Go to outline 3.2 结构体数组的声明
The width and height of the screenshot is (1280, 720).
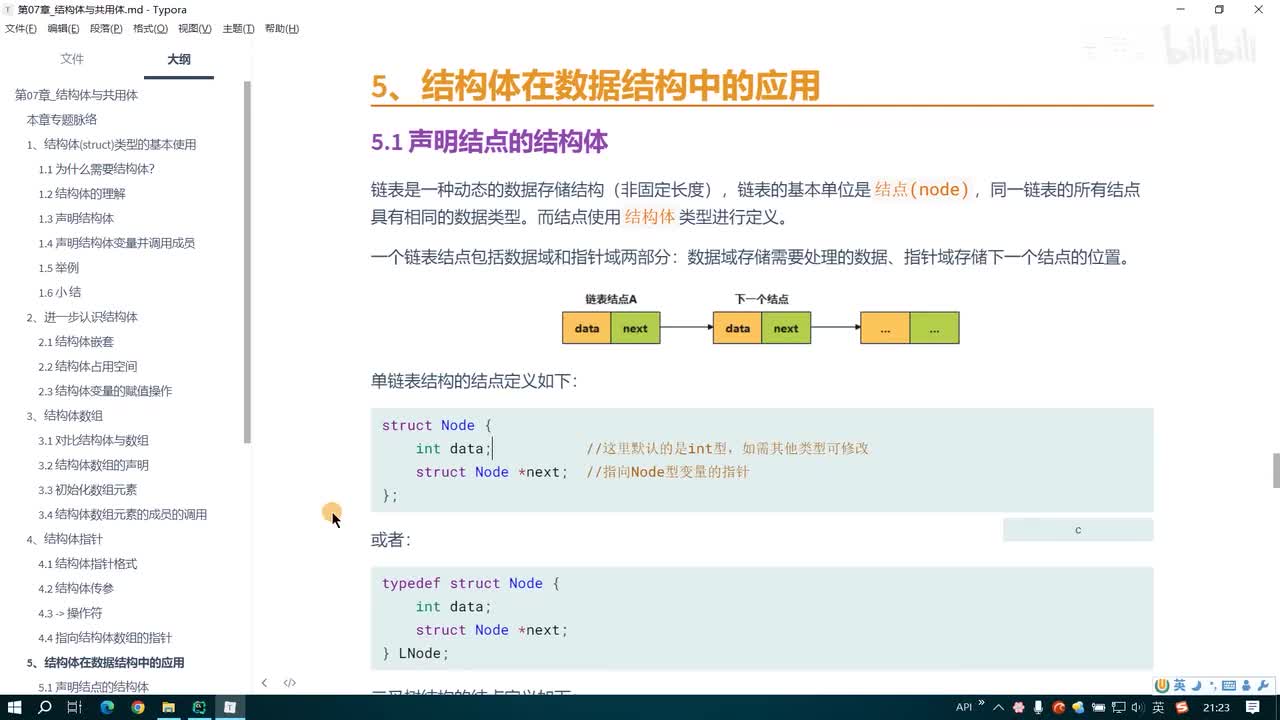[93, 465]
